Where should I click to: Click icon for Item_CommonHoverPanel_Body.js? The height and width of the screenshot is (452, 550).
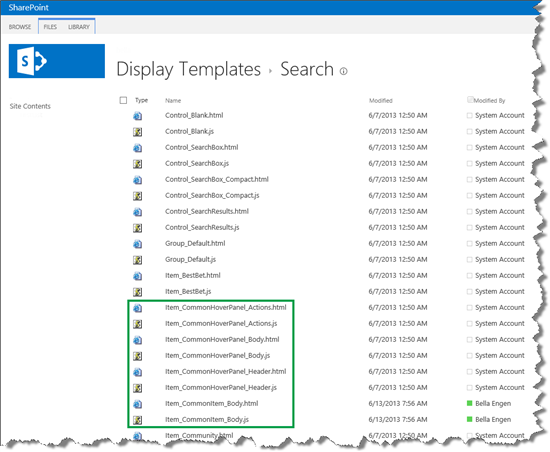138,356
